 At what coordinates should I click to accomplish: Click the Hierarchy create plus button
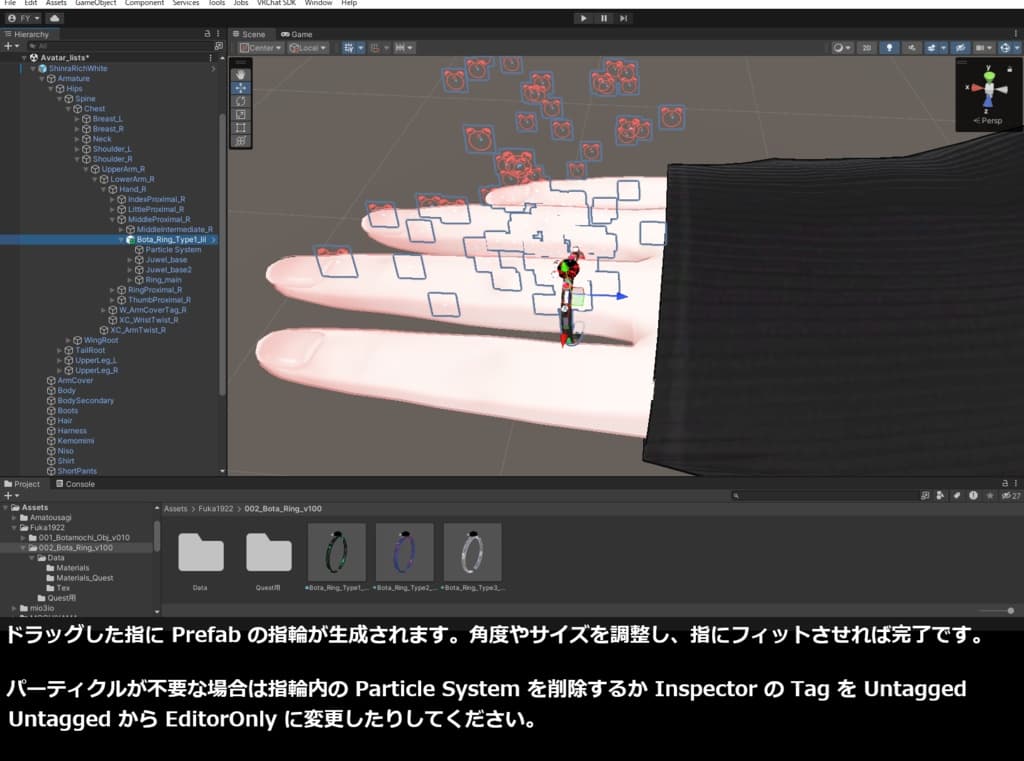pyautogui.click(x=10, y=46)
